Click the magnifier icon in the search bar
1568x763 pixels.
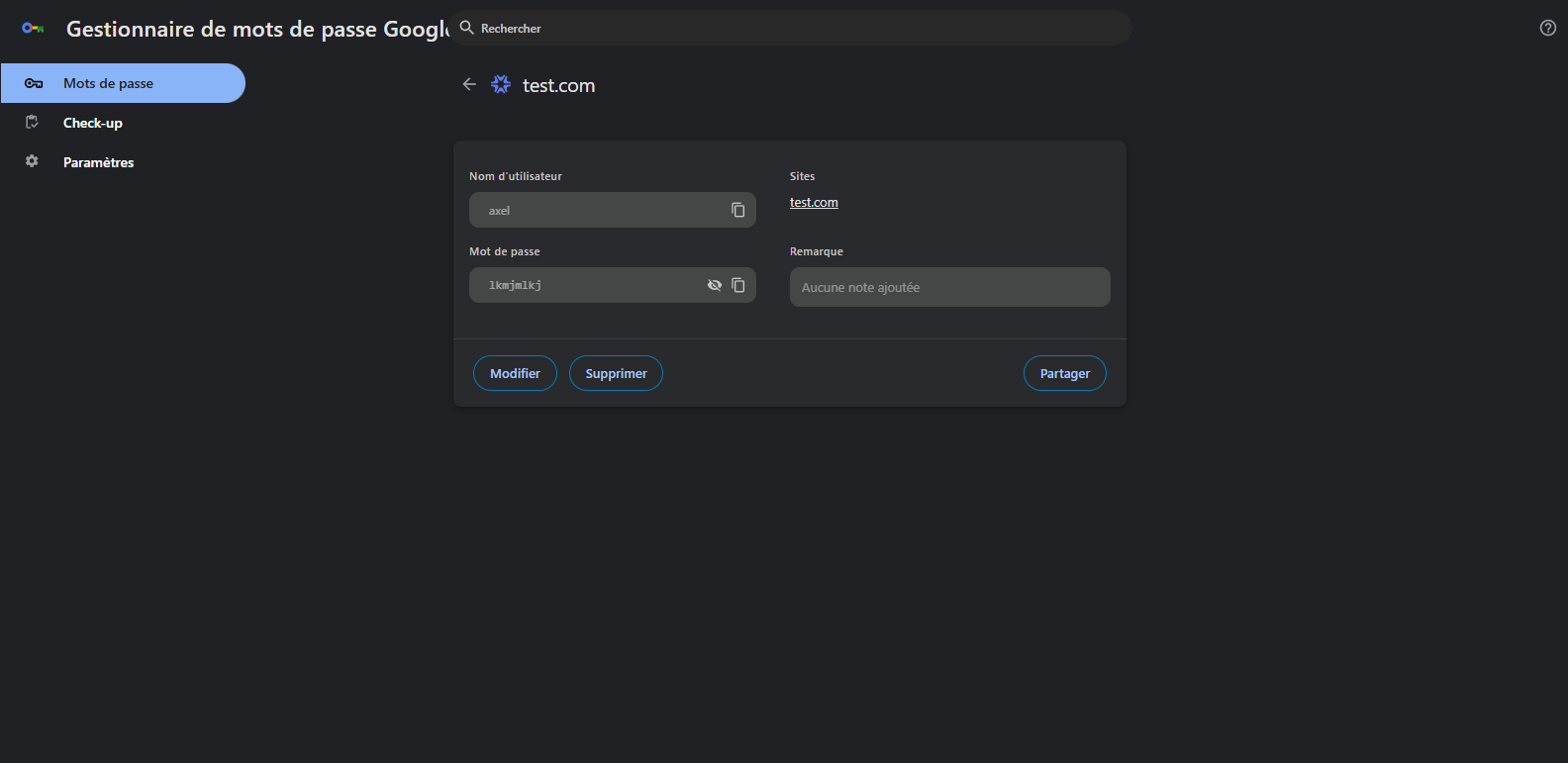click(x=467, y=28)
